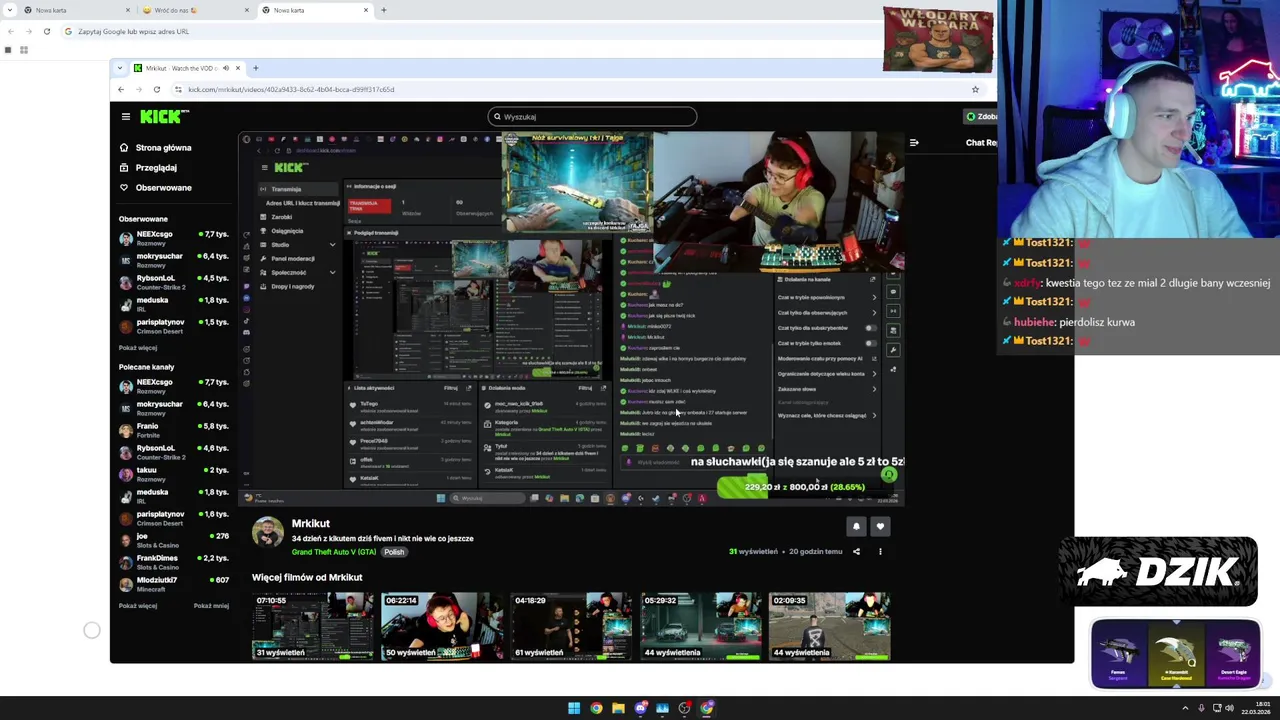Click the Zapytaj Google address bar
1280x720 pixels.
(470, 31)
